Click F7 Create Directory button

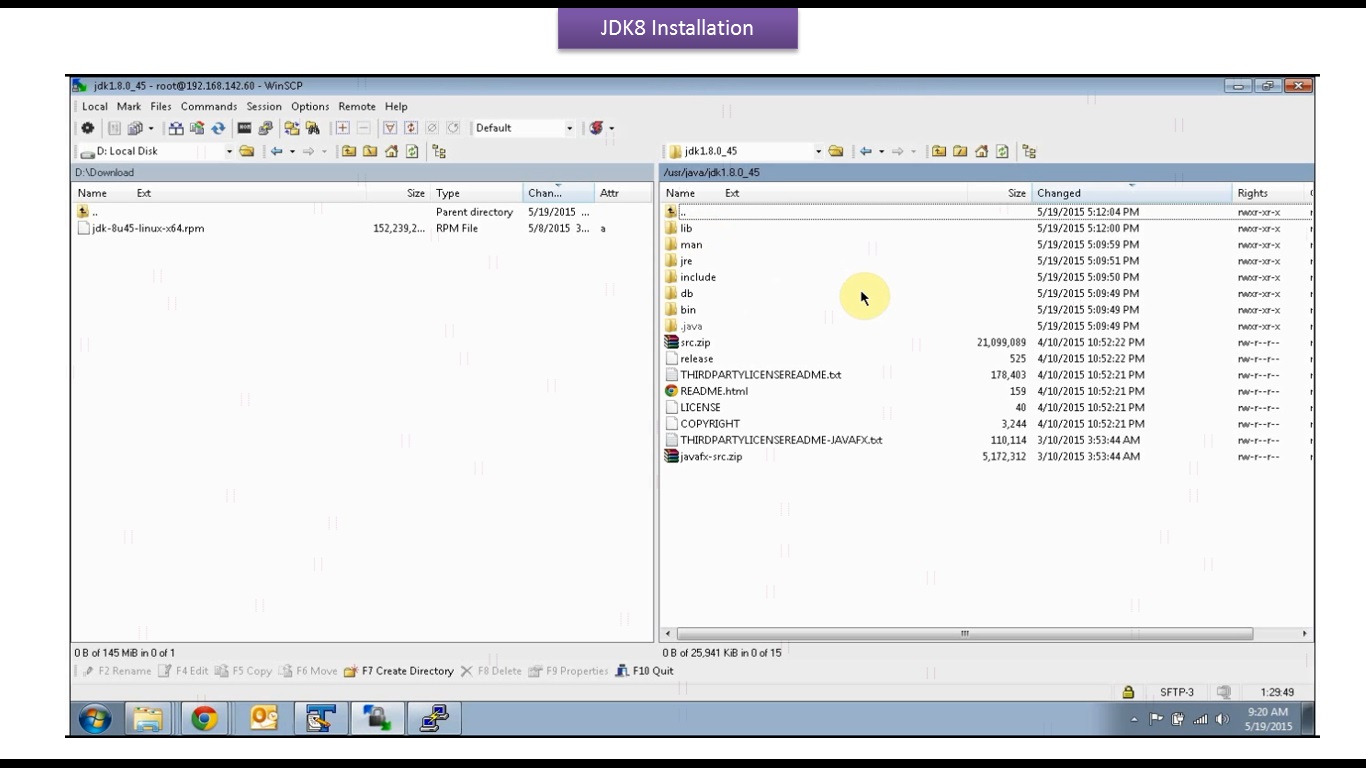click(x=398, y=671)
